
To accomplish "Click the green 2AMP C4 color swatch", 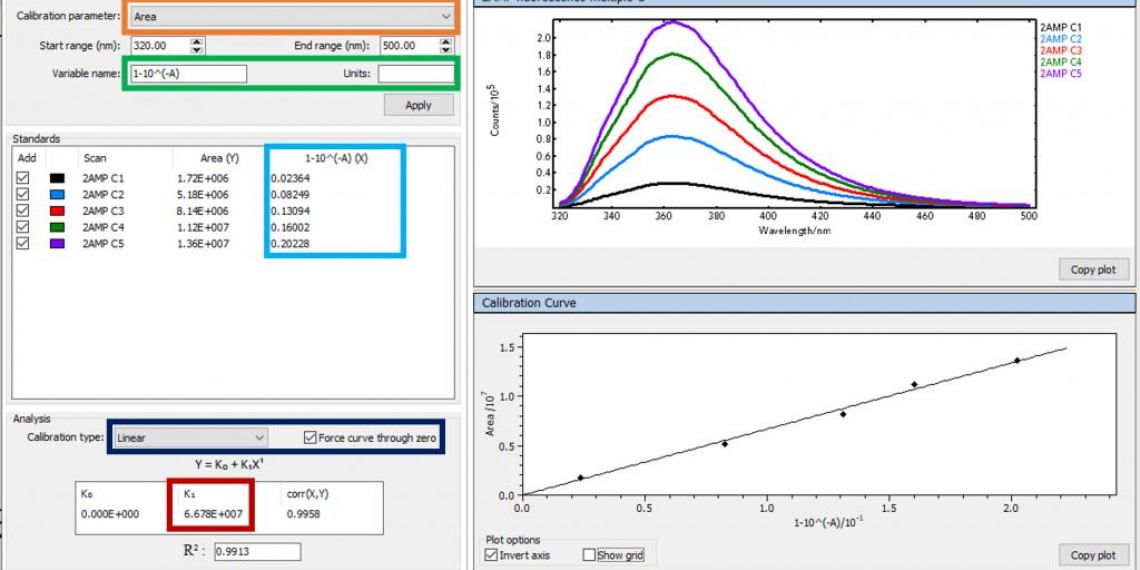I will tap(57, 227).
